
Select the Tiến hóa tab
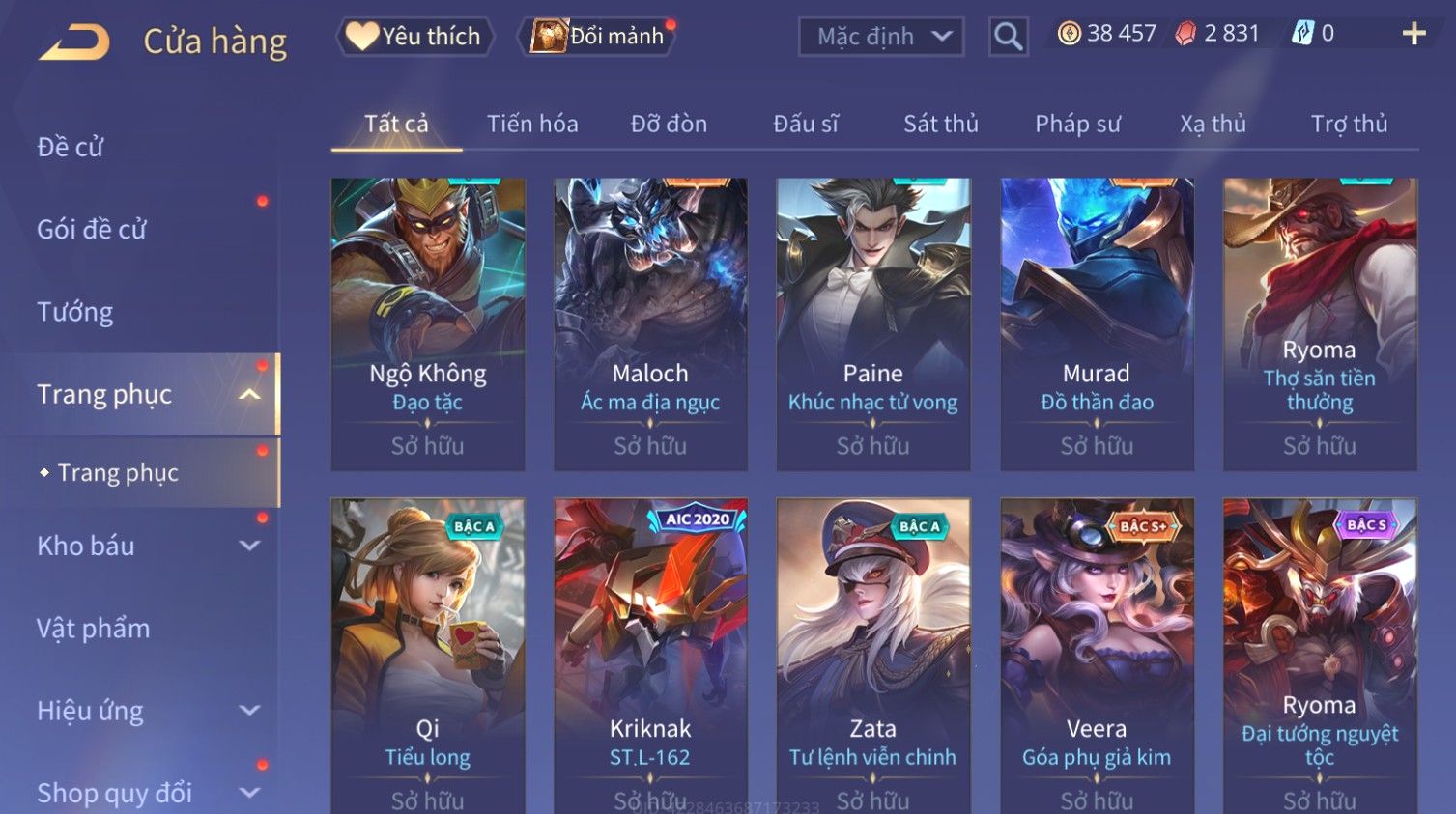pyautogui.click(x=532, y=124)
